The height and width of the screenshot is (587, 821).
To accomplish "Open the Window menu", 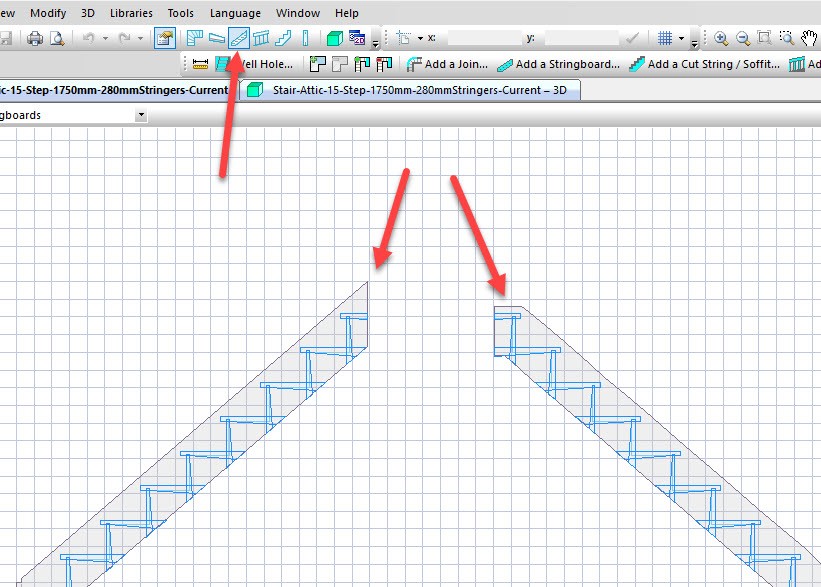I will [298, 13].
